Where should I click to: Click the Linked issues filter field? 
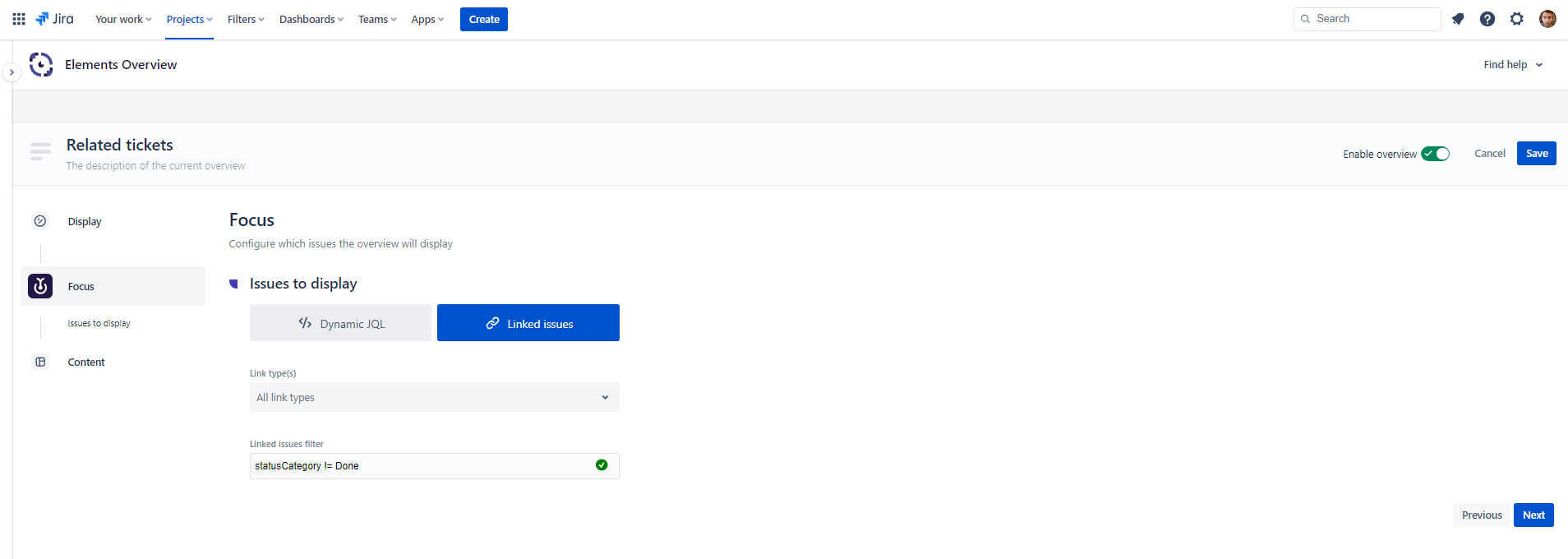click(419, 466)
